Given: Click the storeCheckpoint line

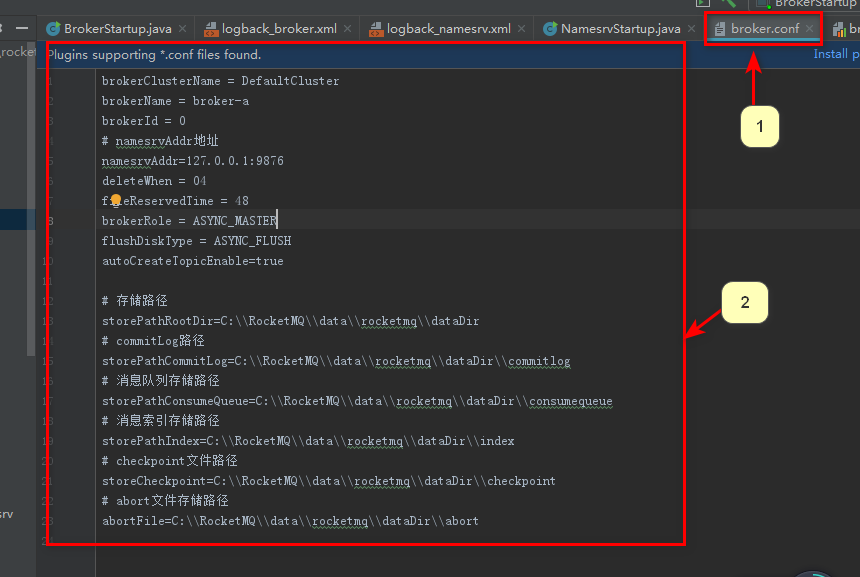Looking at the screenshot, I should tap(329, 481).
